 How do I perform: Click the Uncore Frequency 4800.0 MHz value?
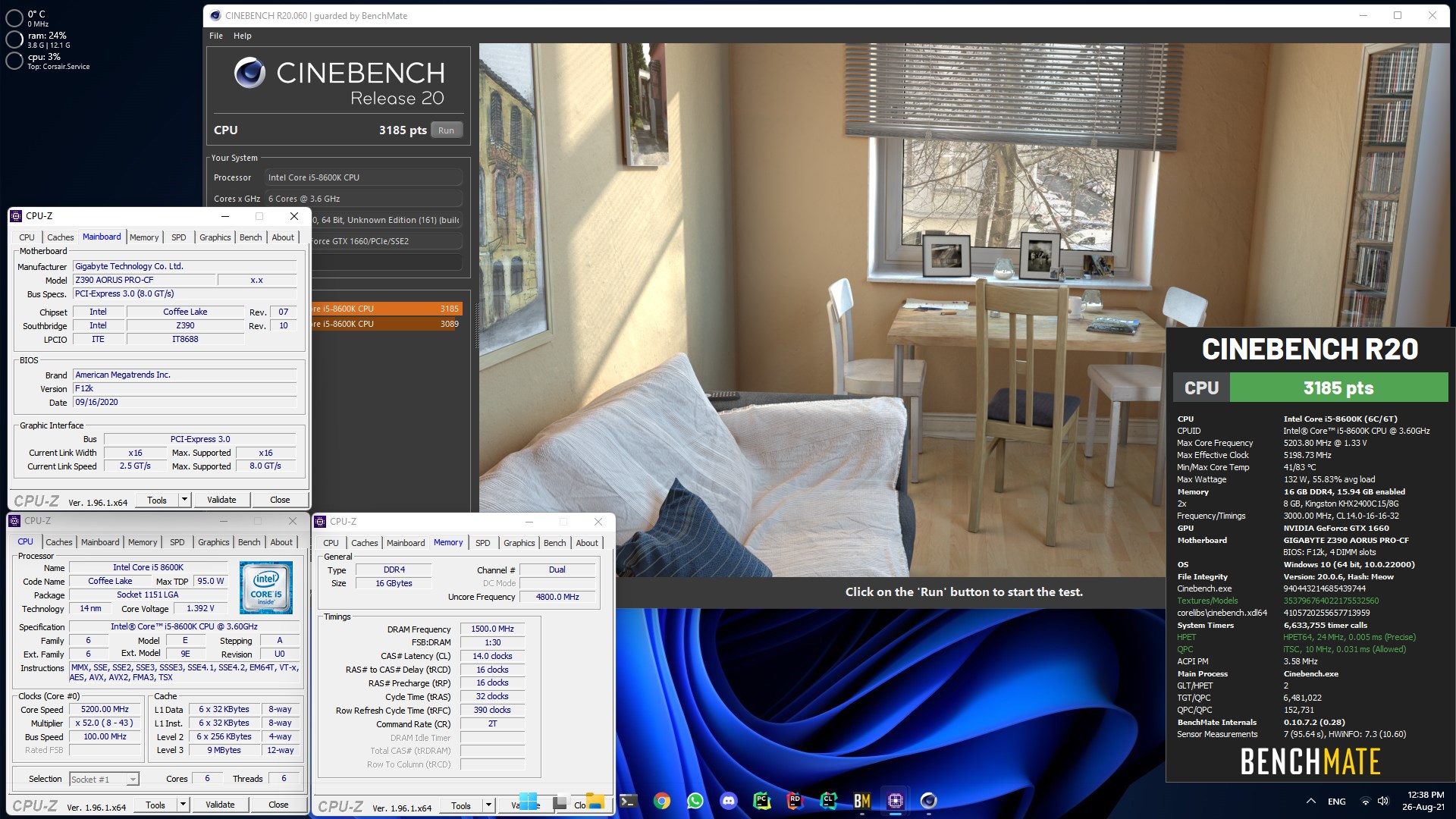[557, 598]
